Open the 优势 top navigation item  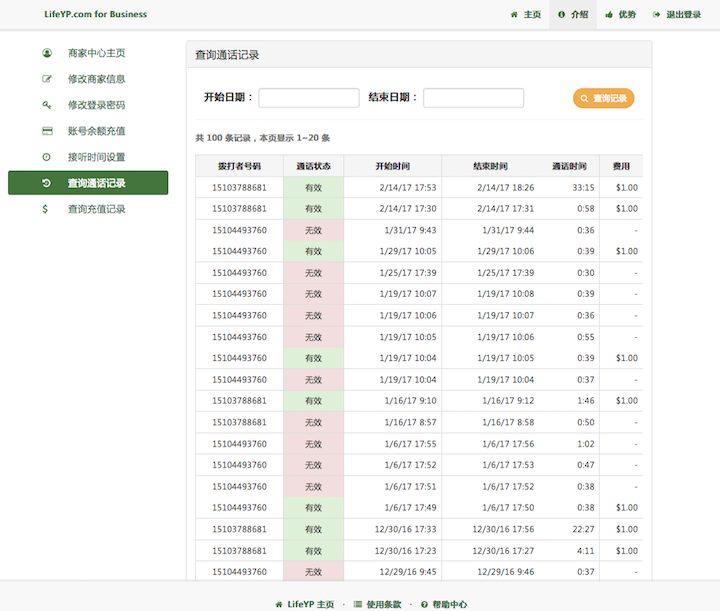pos(621,15)
